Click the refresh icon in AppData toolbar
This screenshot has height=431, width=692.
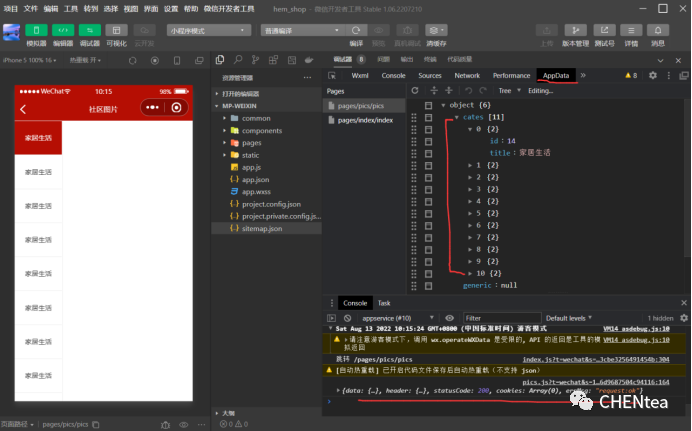(x=415, y=90)
